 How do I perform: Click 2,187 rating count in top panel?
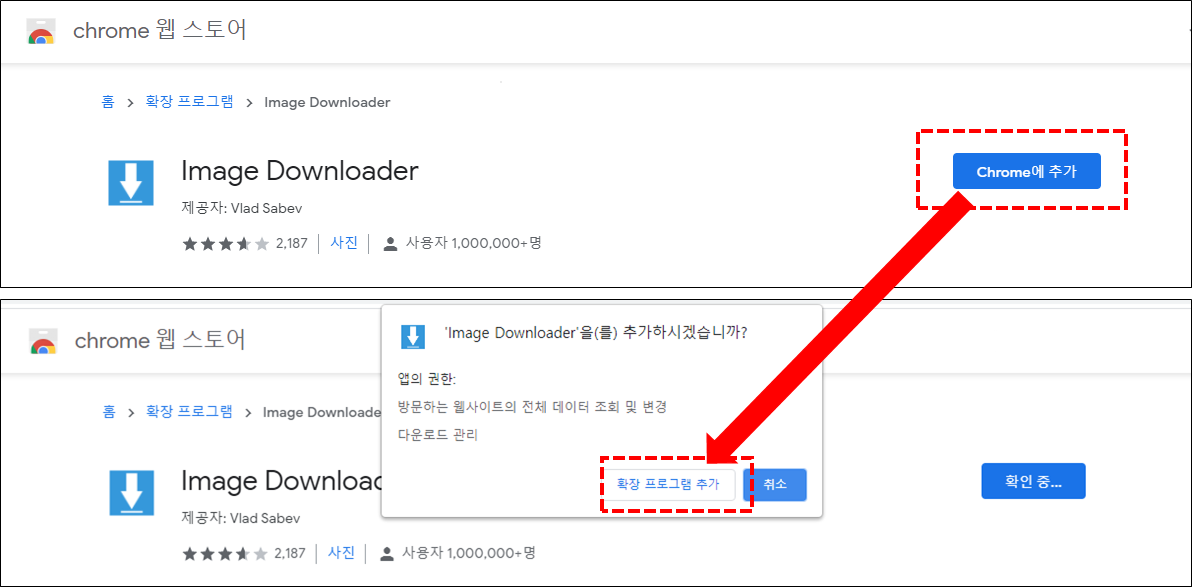click(292, 244)
